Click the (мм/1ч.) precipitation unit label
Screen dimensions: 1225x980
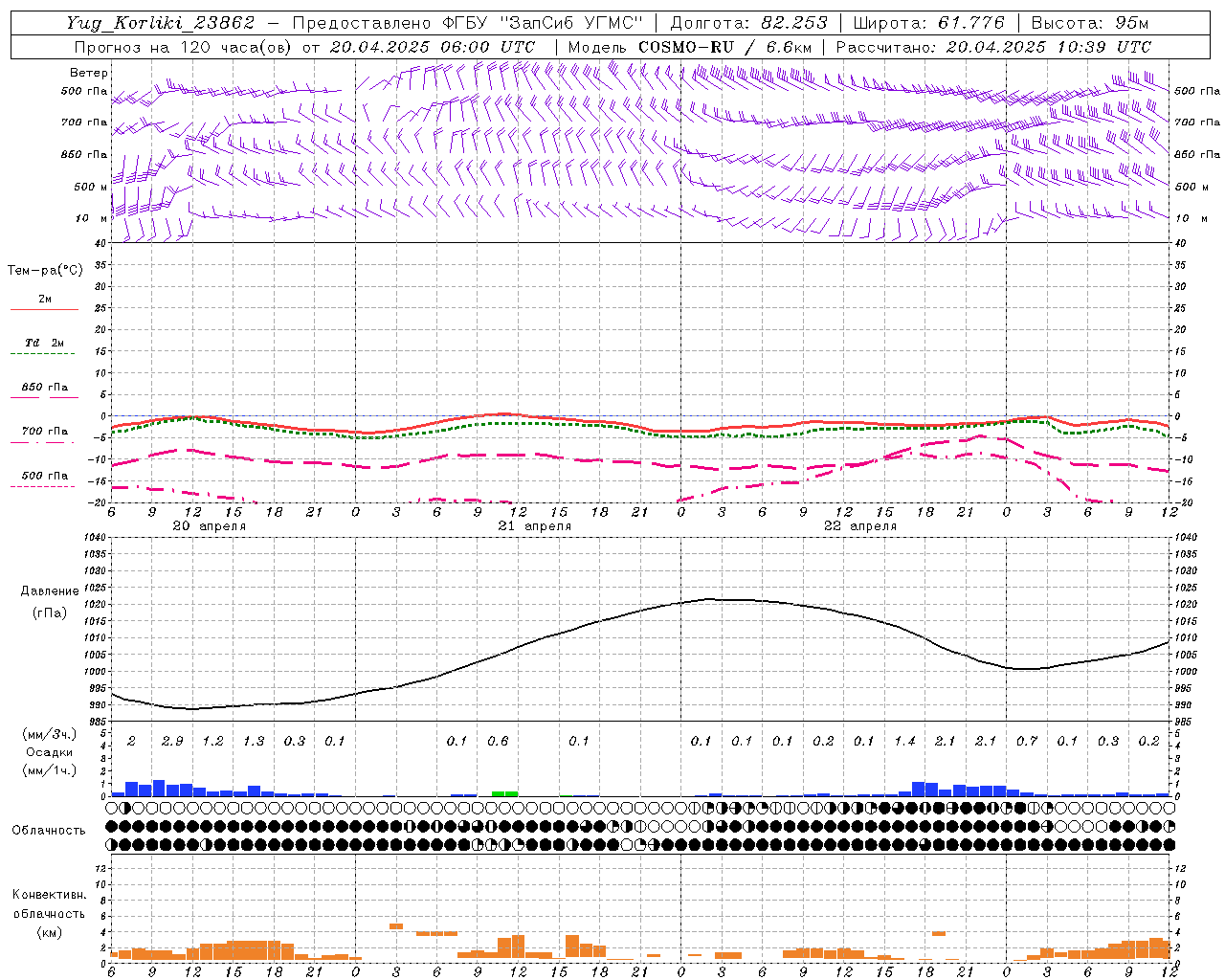pos(49,770)
